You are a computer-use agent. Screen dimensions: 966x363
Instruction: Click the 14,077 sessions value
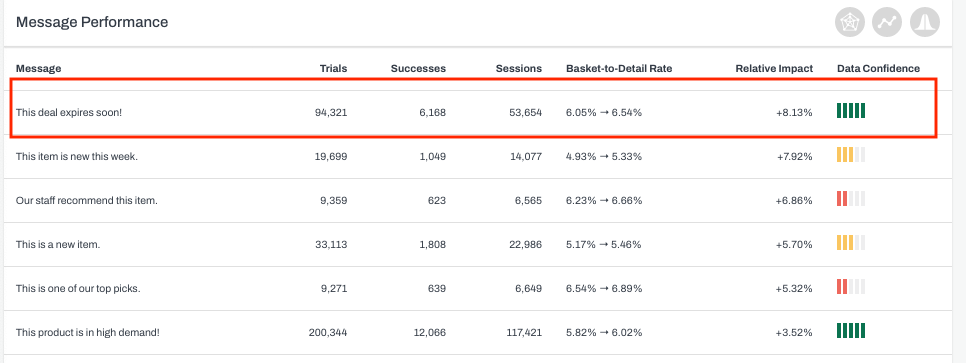(526, 157)
